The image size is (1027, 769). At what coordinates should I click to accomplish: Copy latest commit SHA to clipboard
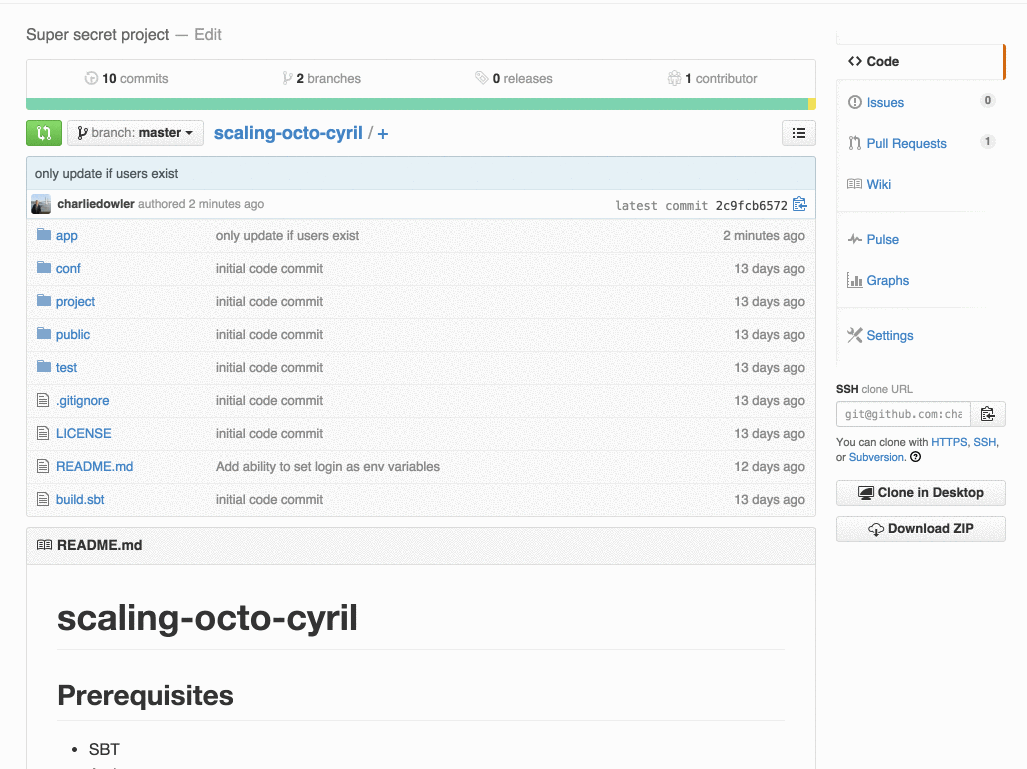(800, 204)
